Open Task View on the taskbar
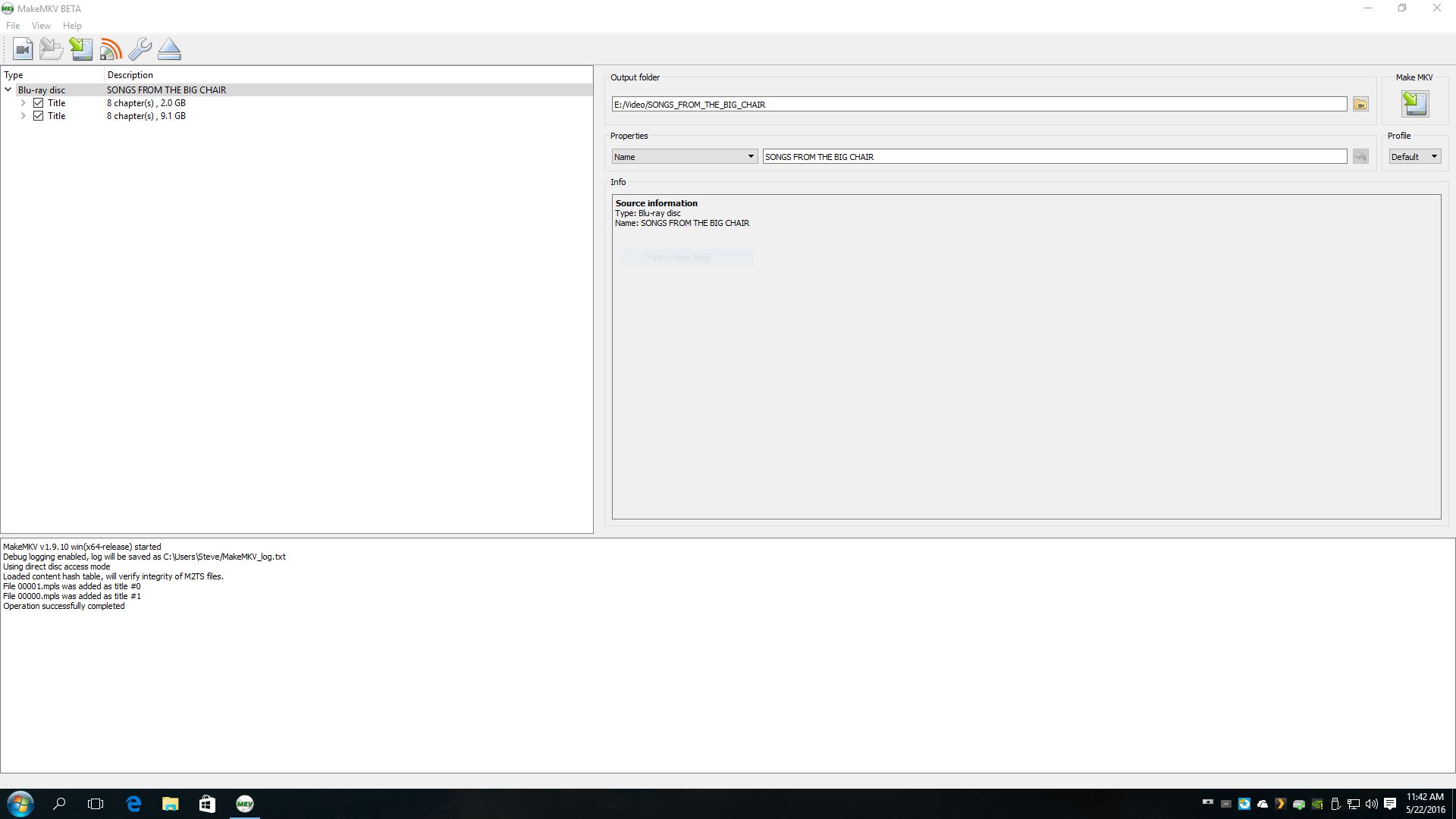Screen dimensions: 1456x819 tap(96, 804)
